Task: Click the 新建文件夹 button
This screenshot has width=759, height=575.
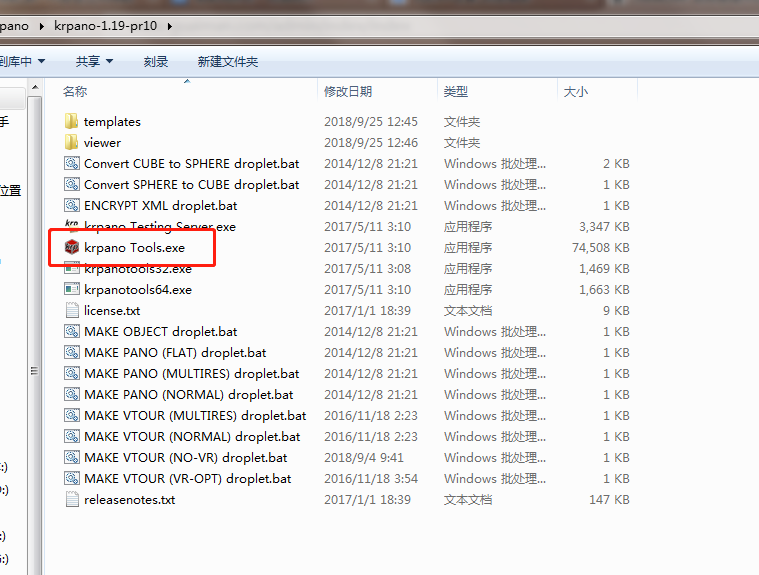Action: pos(228,61)
